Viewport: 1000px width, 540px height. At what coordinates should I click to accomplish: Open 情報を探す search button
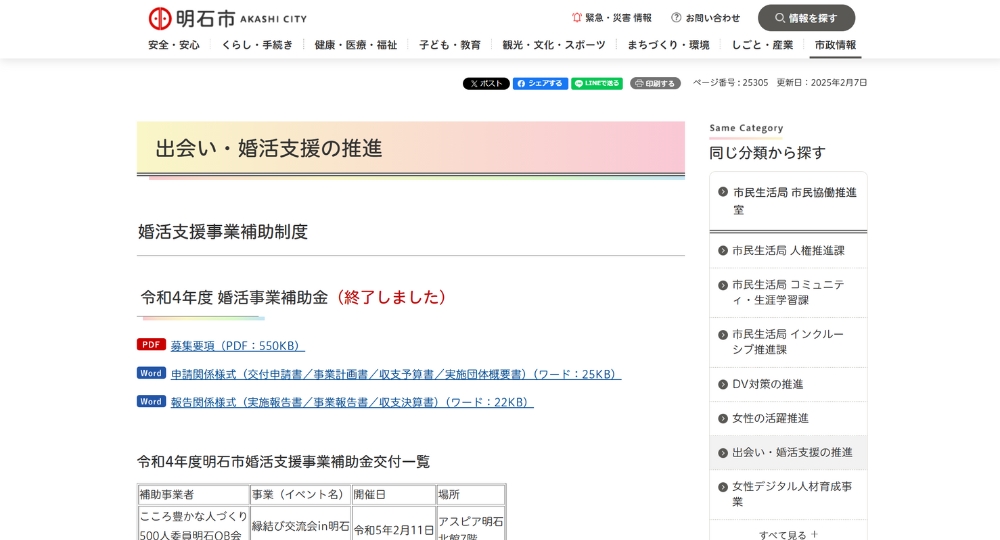tap(806, 18)
